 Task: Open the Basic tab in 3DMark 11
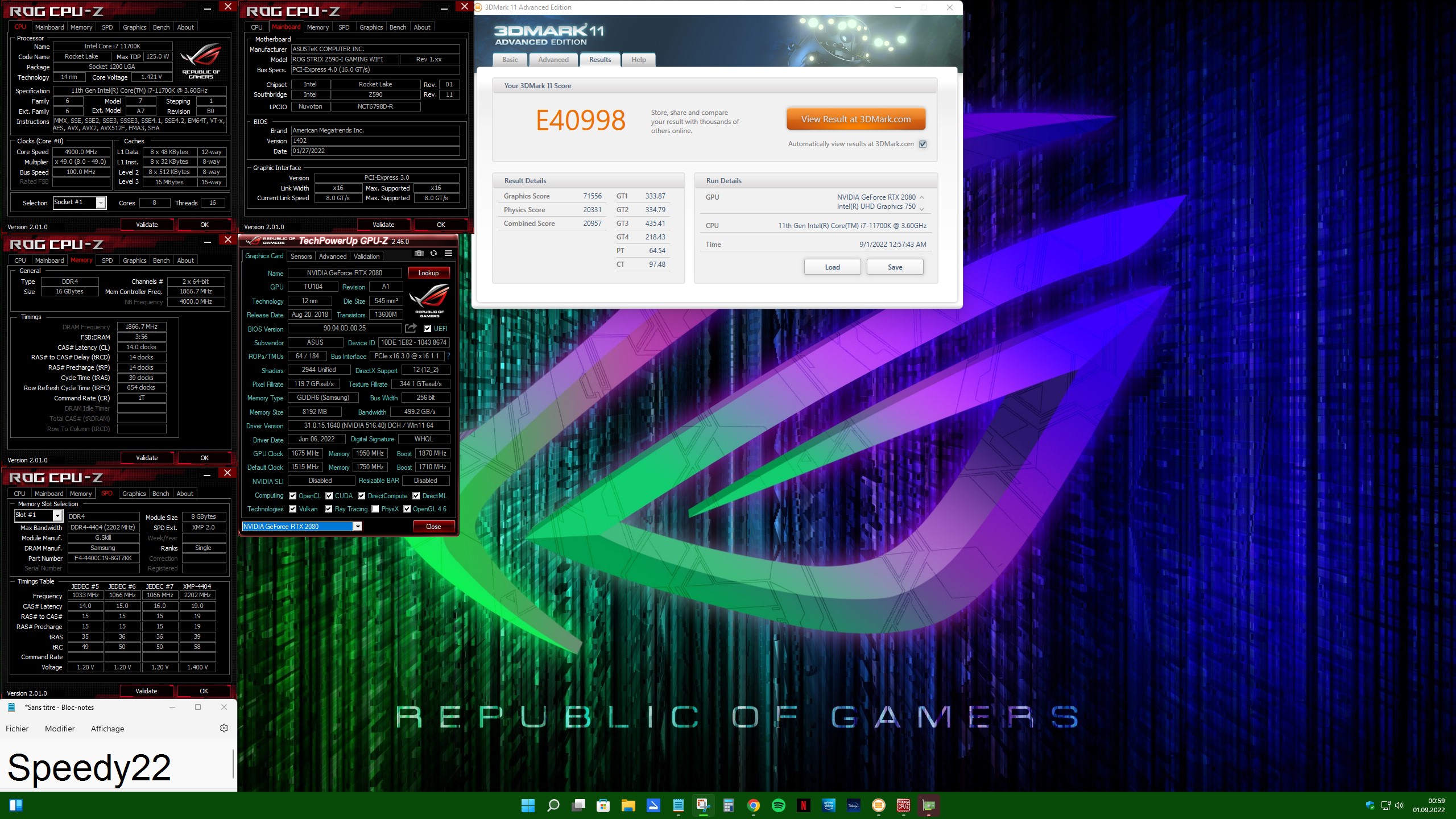(x=510, y=60)
